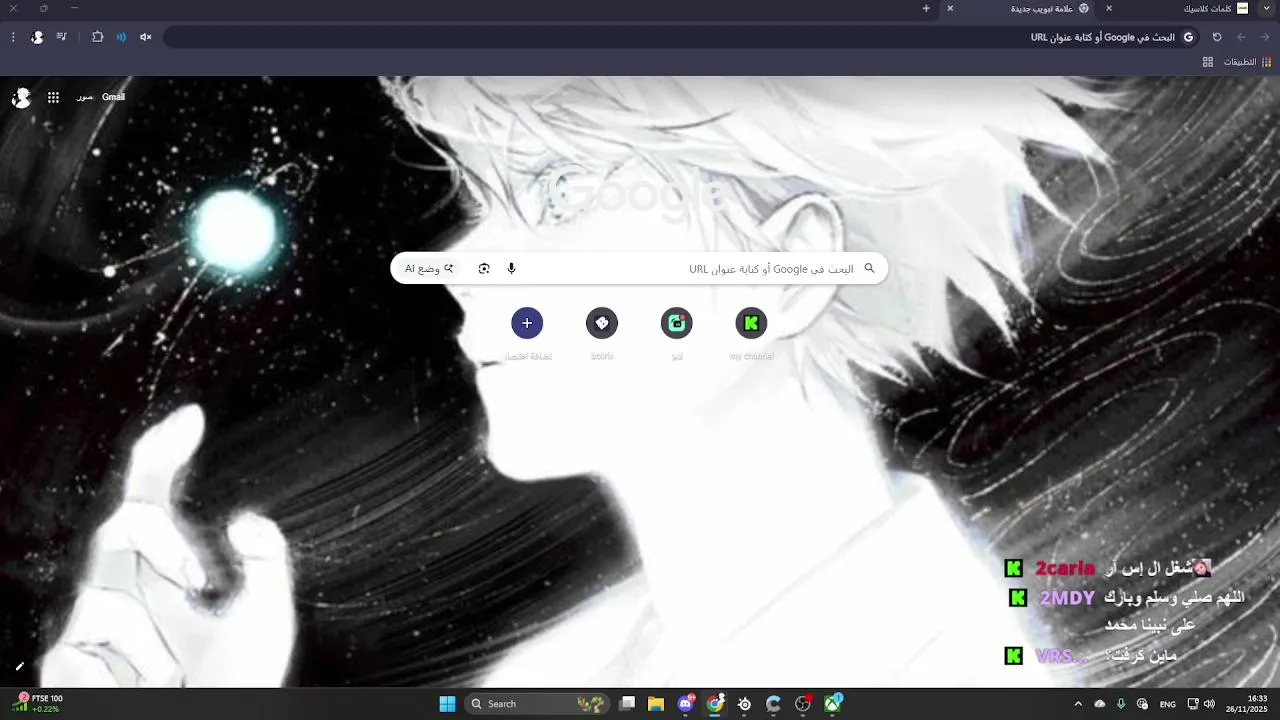Reload the page with the refresh icon
1280x720 pixels.
tap(1217, 37)
